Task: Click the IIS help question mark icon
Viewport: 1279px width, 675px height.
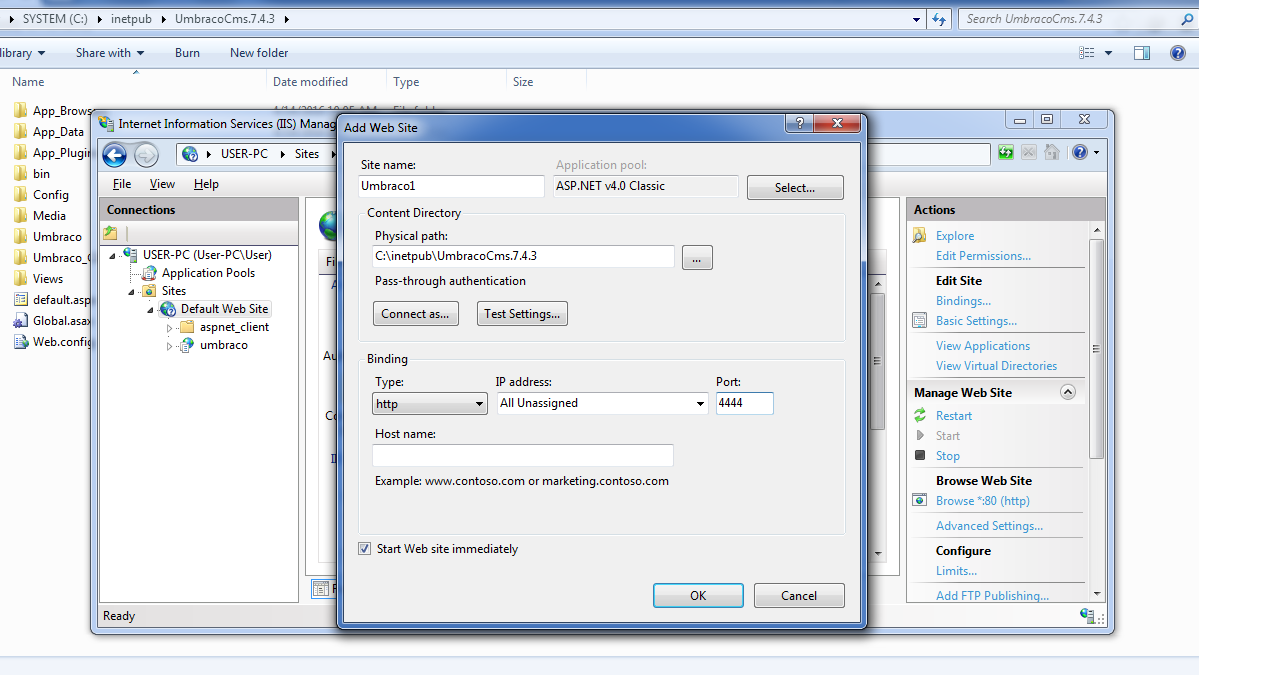Action: (1079, 153)
